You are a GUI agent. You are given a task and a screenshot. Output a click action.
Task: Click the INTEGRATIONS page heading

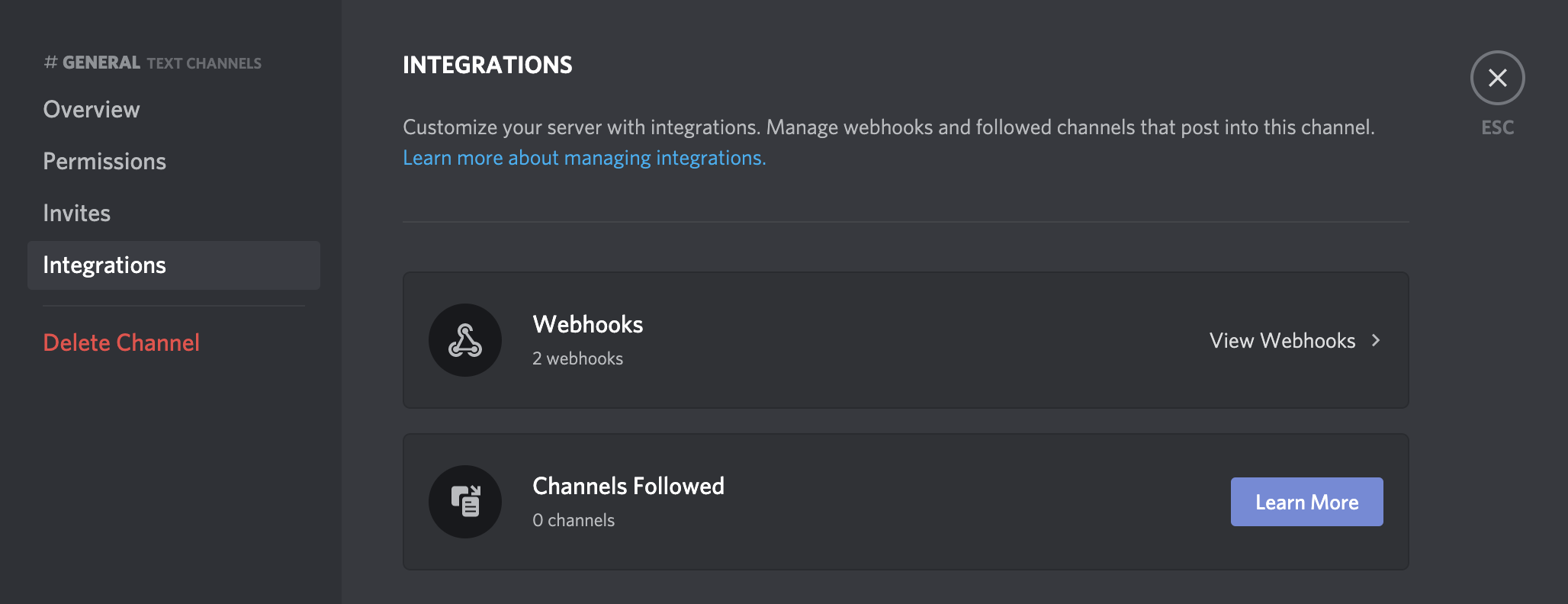[x=487, y=65]
